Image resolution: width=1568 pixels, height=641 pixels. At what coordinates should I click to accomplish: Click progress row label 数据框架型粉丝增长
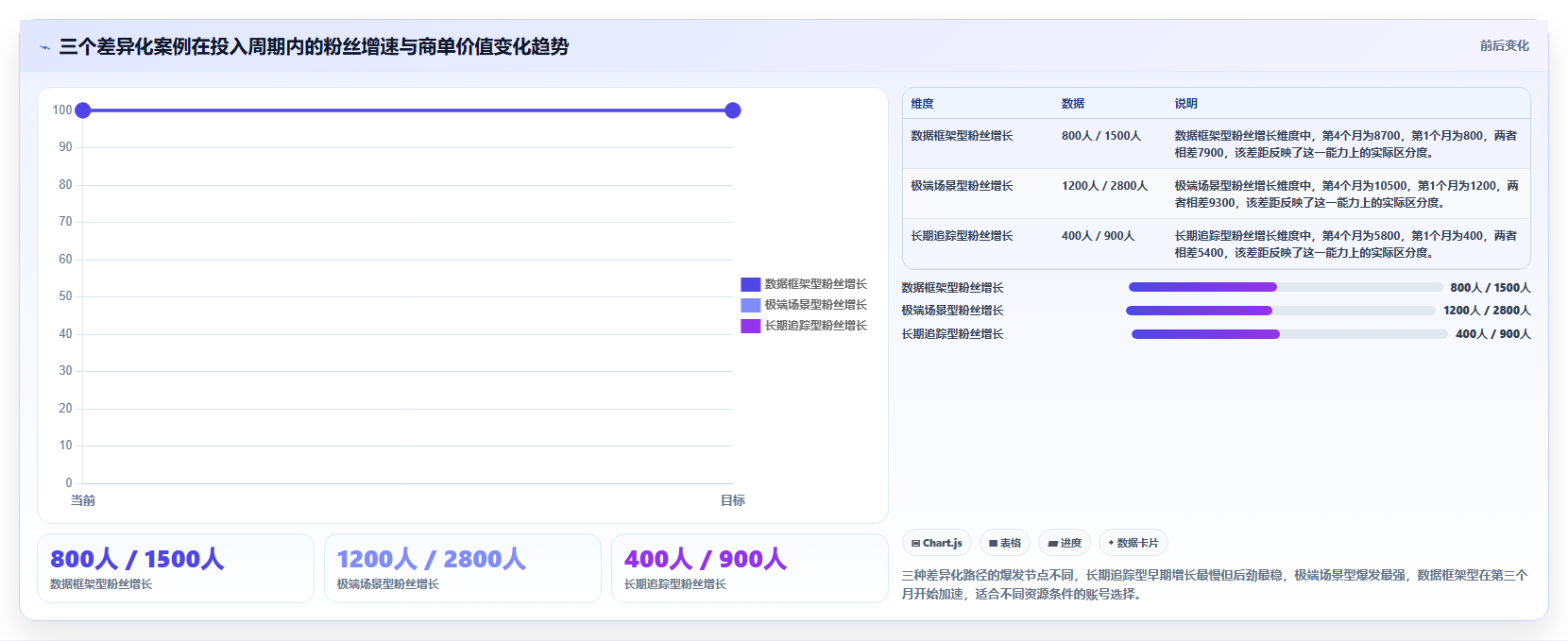(952, 288)
